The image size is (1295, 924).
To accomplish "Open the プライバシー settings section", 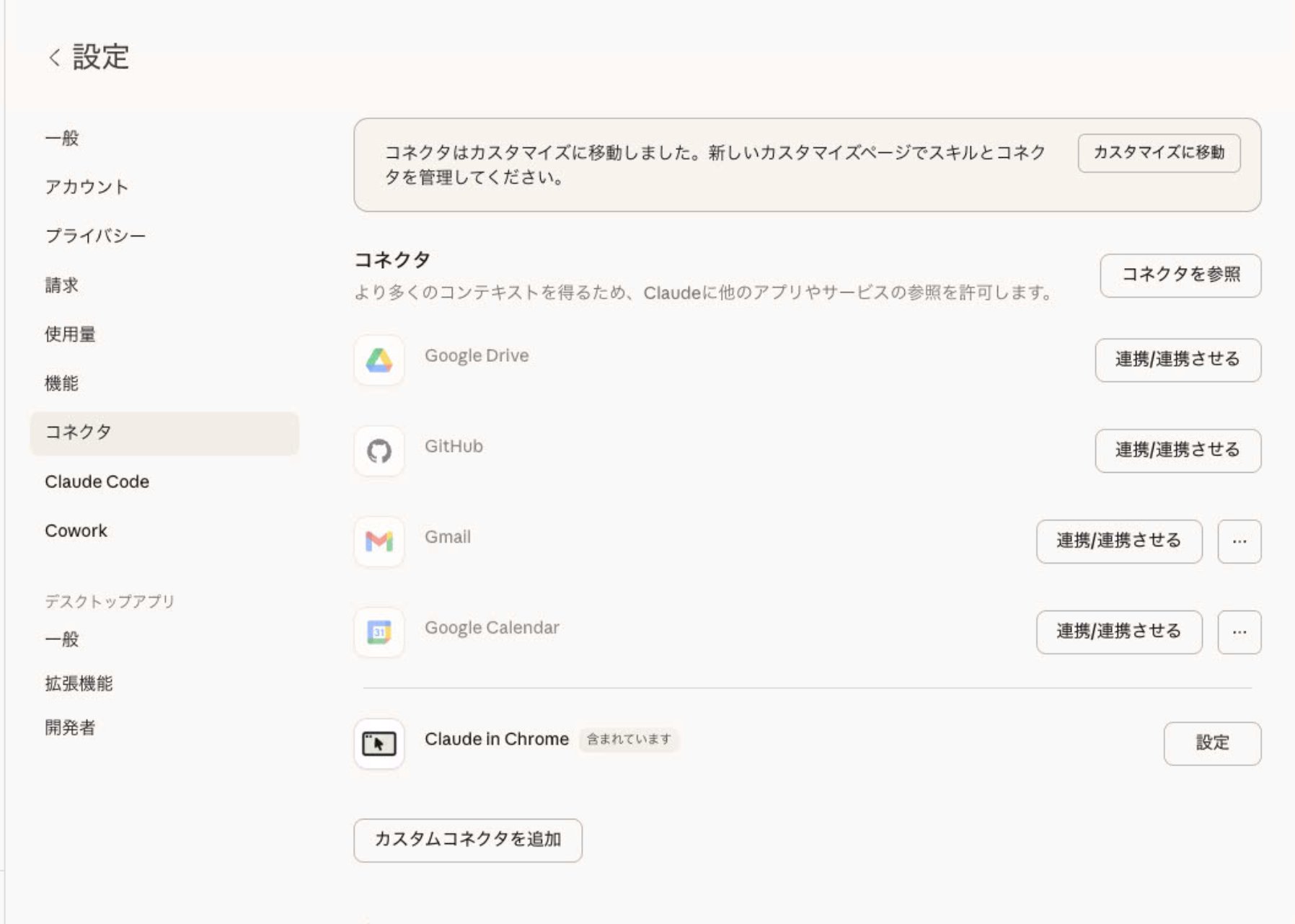I will coord(97,235).
